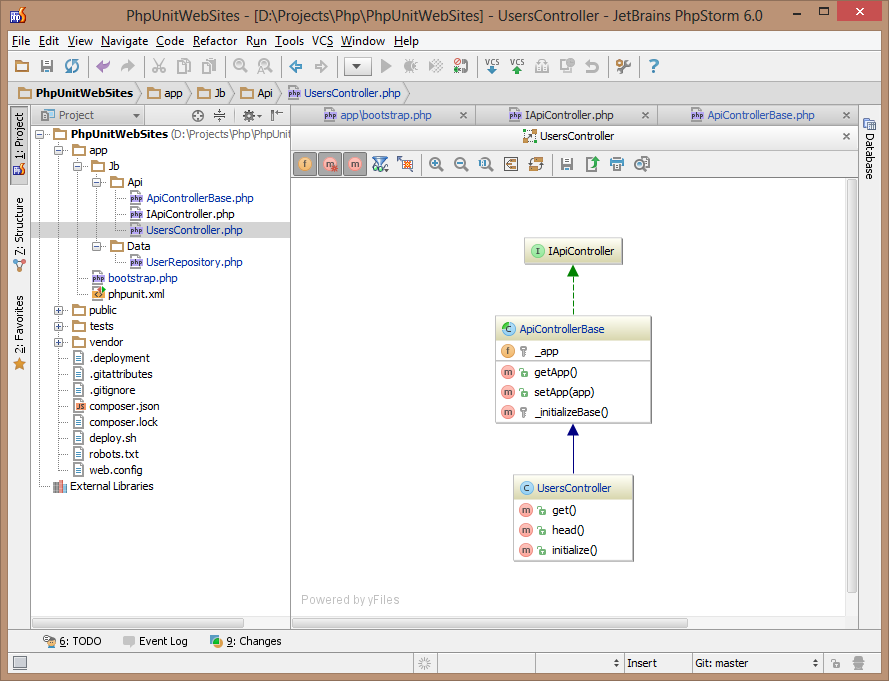The width and height of the screenshot is (889, 681).
Task: Collapse all nodes in the Project panel
Action: point(219,116)
